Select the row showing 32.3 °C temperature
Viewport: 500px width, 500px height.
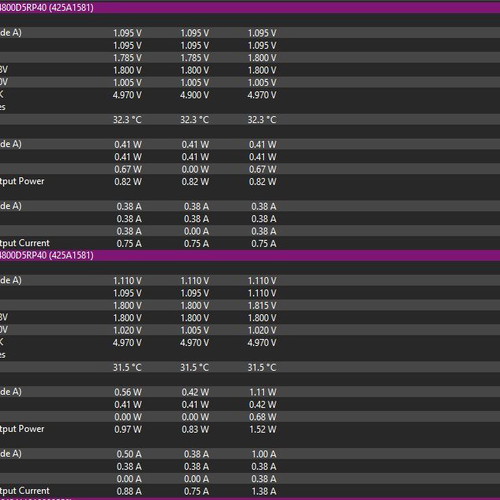click(250, 120)
